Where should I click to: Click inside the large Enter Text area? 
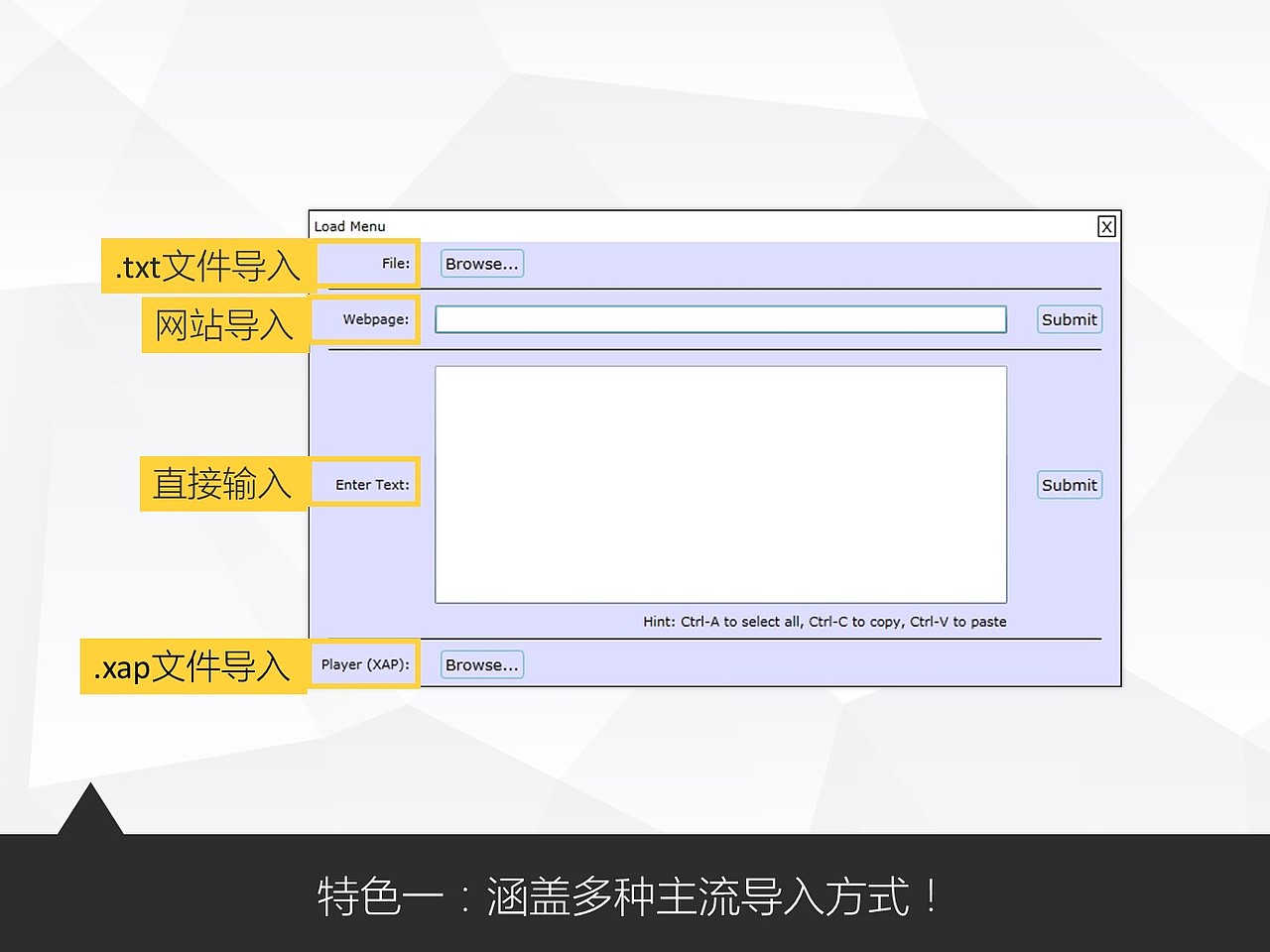pos(721,484)
